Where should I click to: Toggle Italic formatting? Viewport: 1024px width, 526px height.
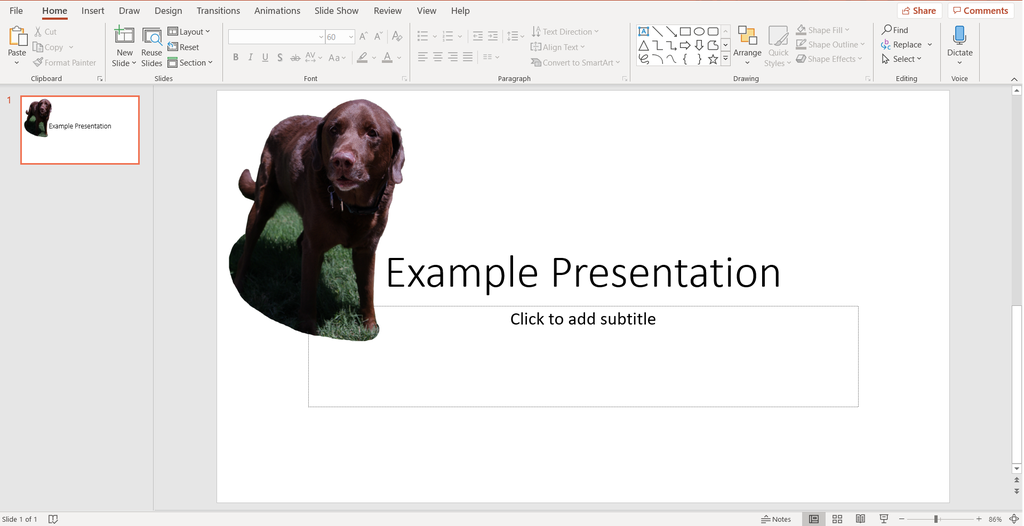click(250, 58)
